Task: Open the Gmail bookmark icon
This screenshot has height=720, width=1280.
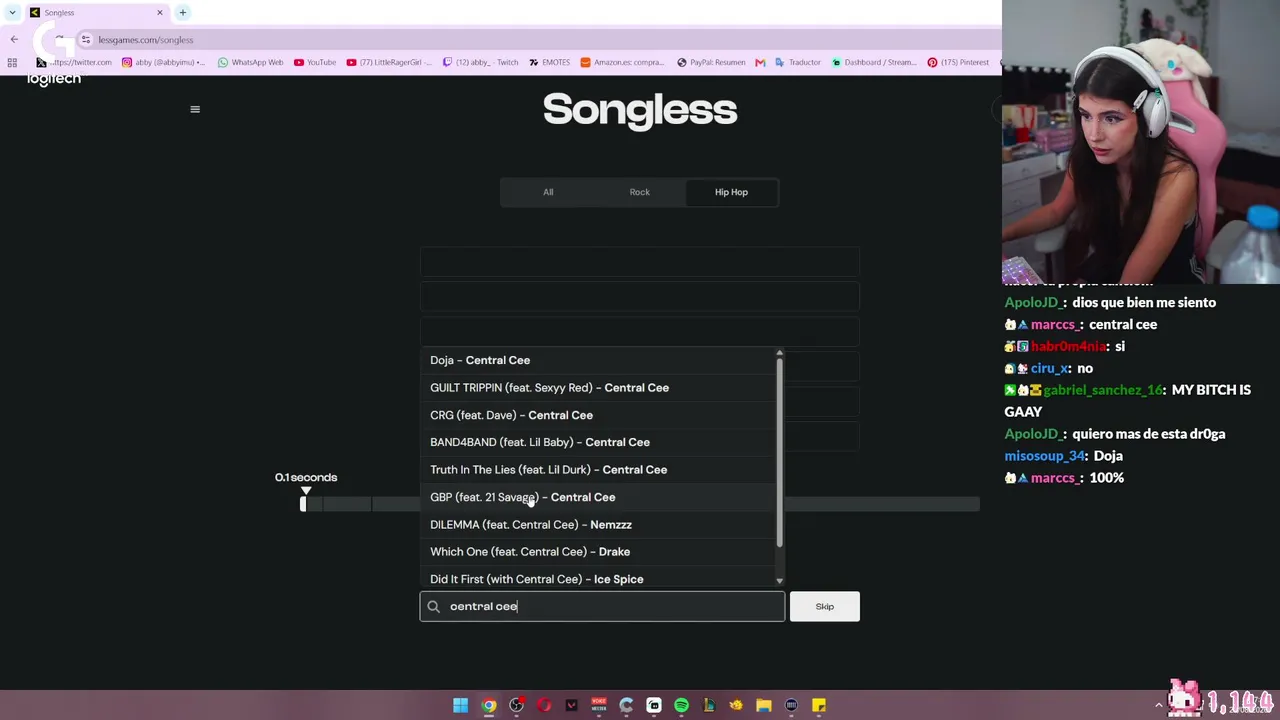Action: tap(760, 62)
